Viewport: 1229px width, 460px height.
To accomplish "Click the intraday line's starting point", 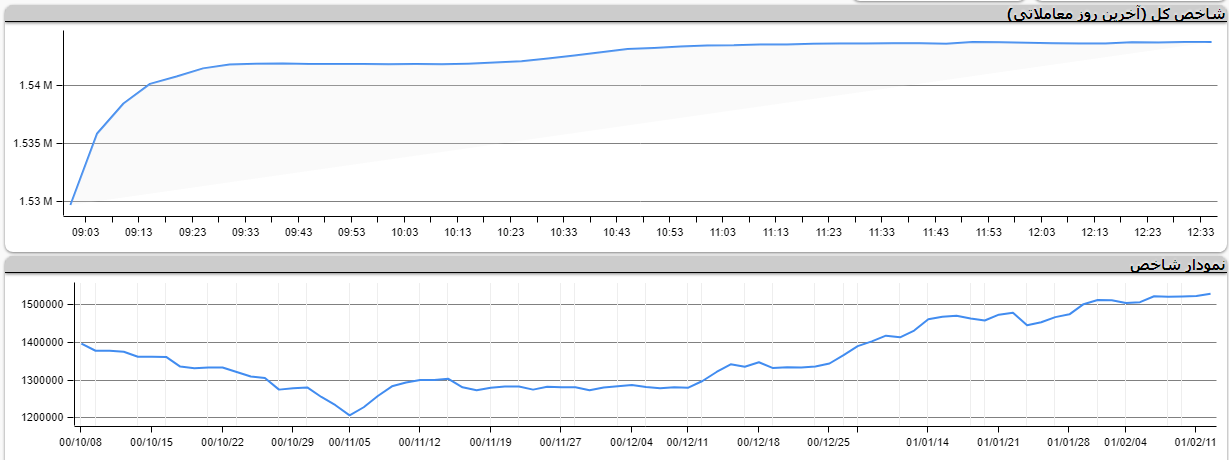I will pos(71,203).
